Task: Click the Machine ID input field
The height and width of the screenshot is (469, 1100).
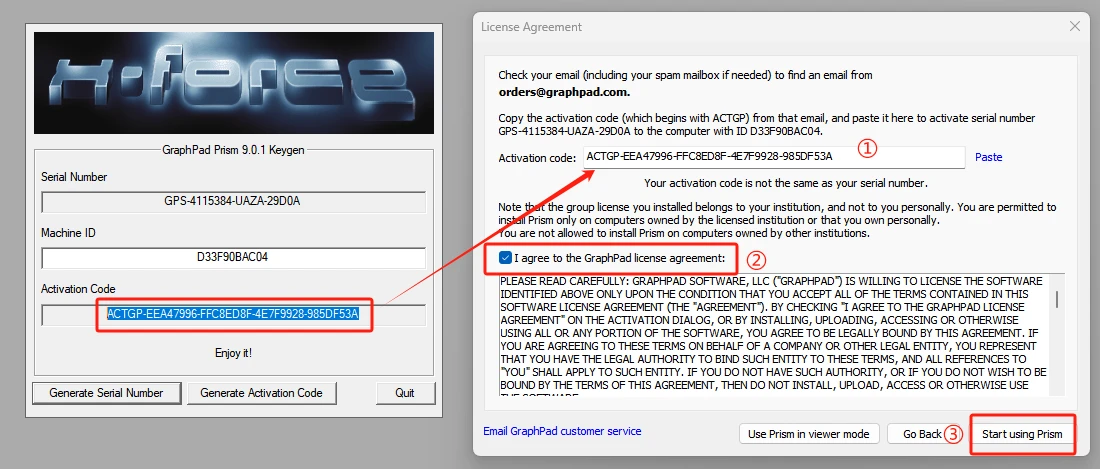Action: tap(234, 257)
